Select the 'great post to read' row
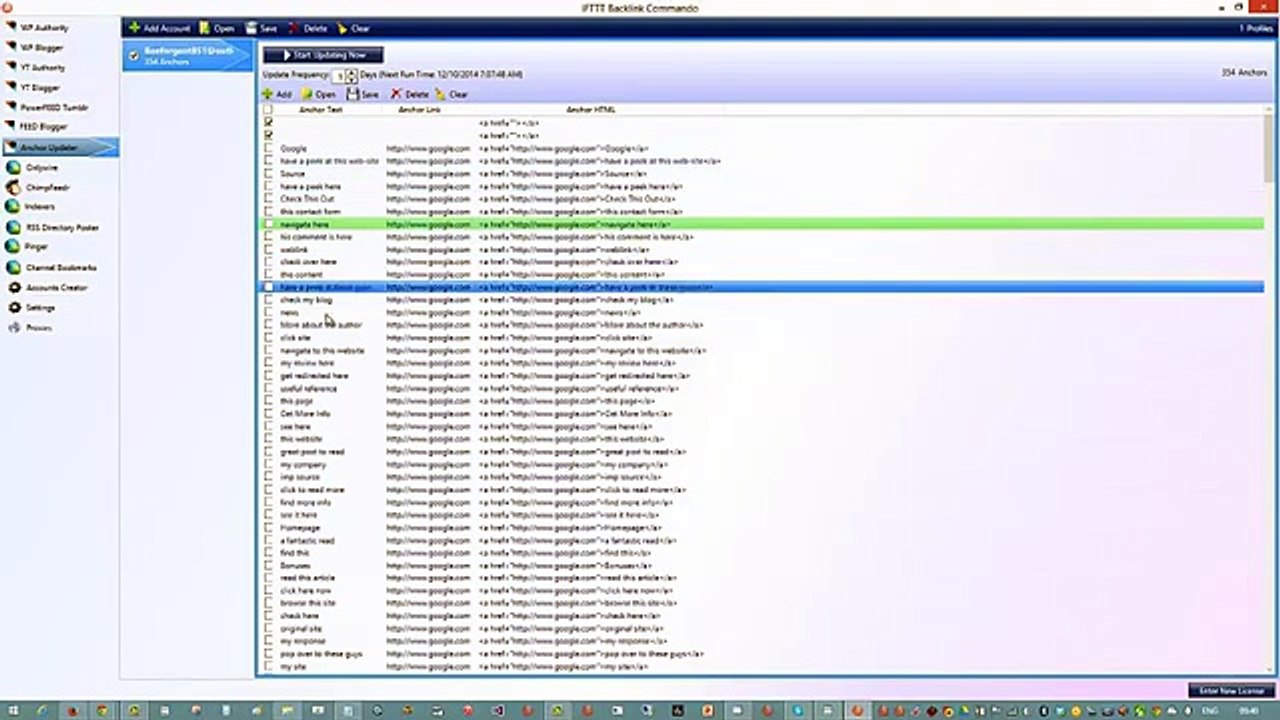The image size is (1280, 720). tap(762, 451)
